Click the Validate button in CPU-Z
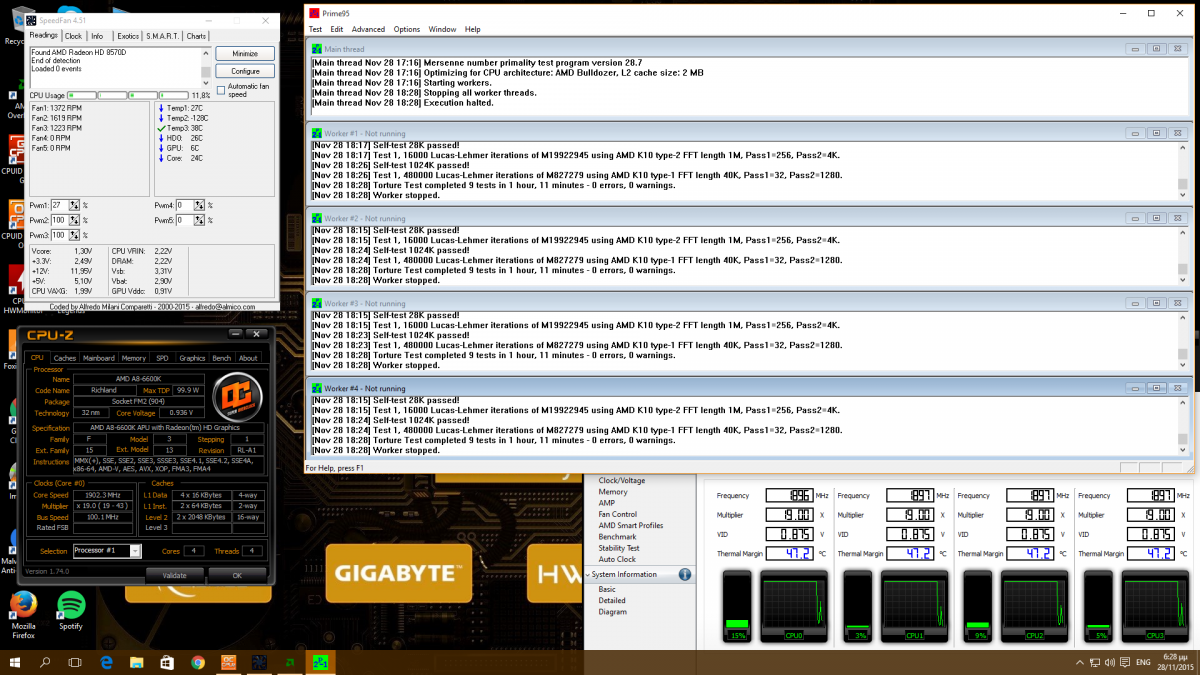Viewport: 1200px width, 675px height. tap(174, 575)
